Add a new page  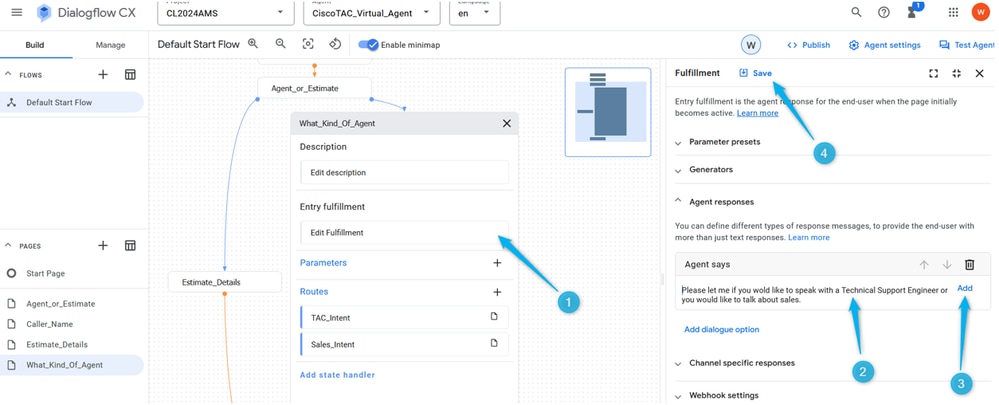tap(103, 245)
